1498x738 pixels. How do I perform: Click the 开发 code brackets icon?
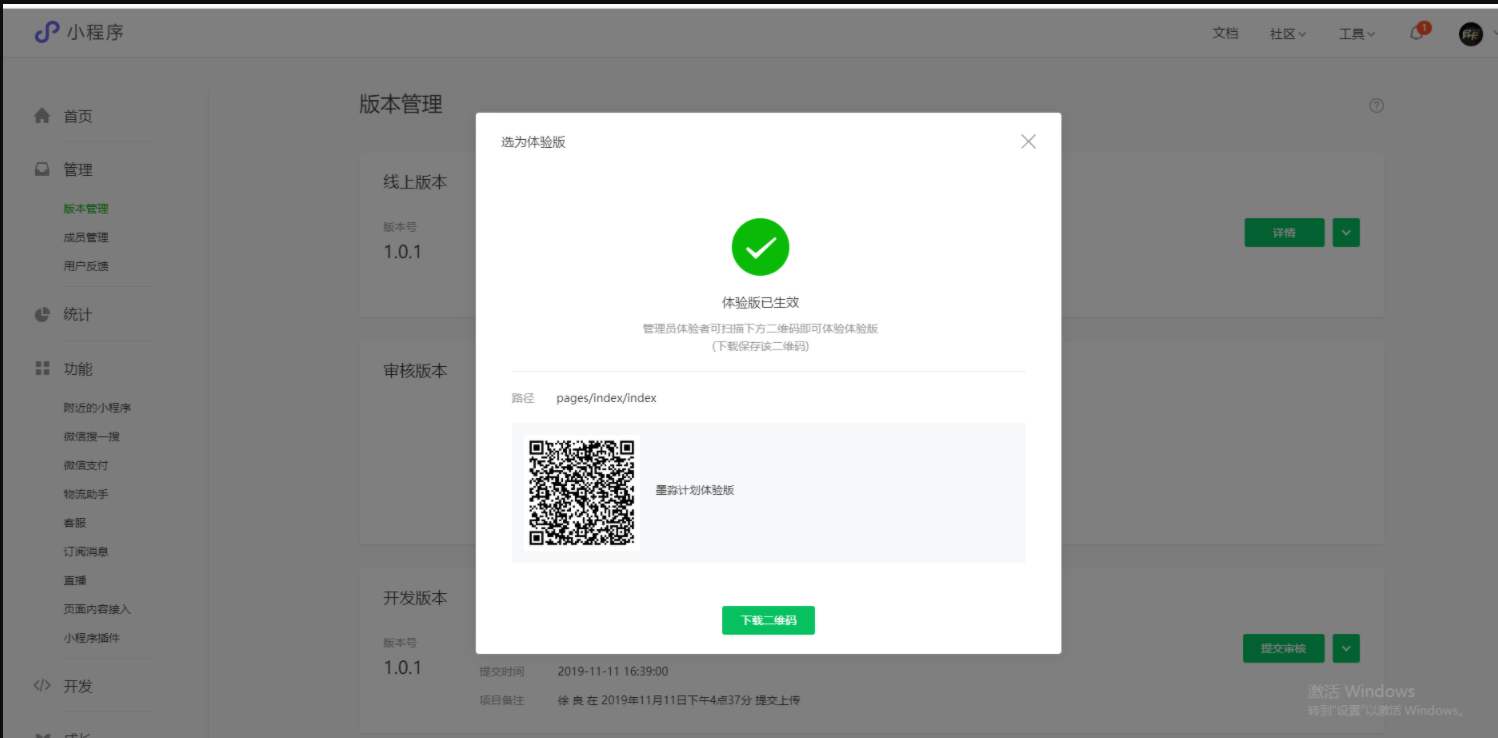[x=42, y=686]
